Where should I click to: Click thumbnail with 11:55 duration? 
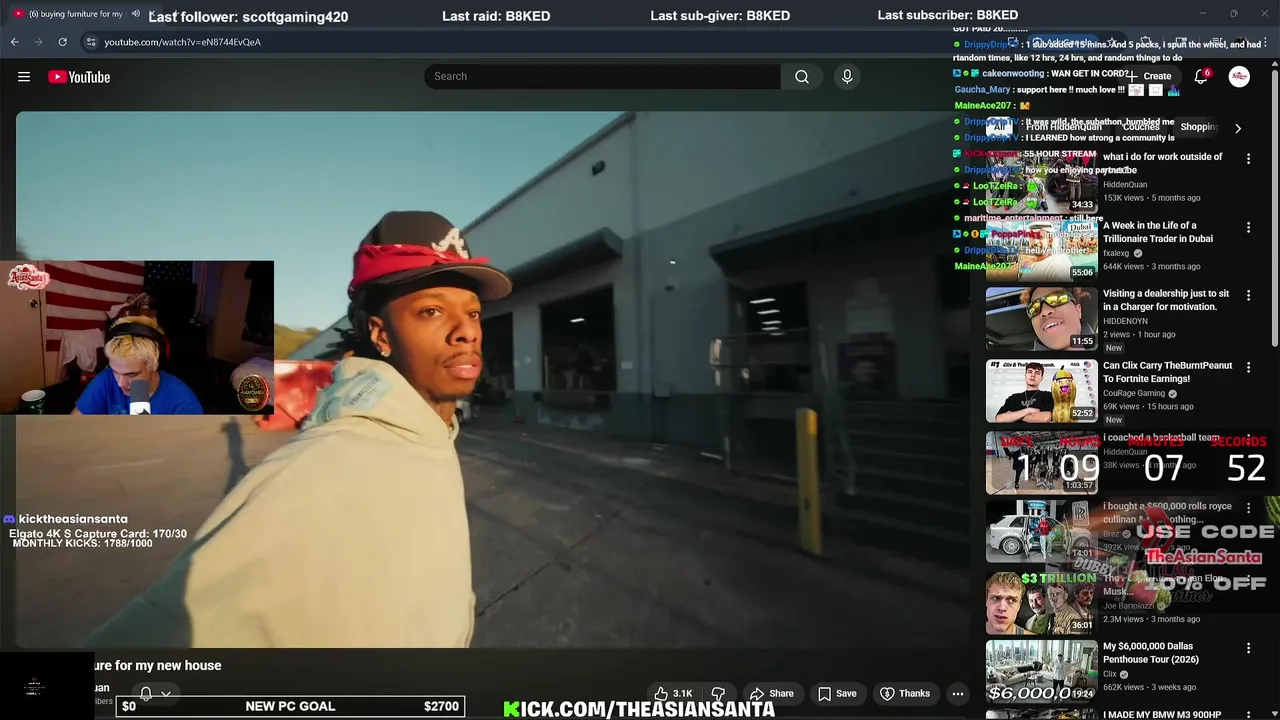click(1041, 318)
